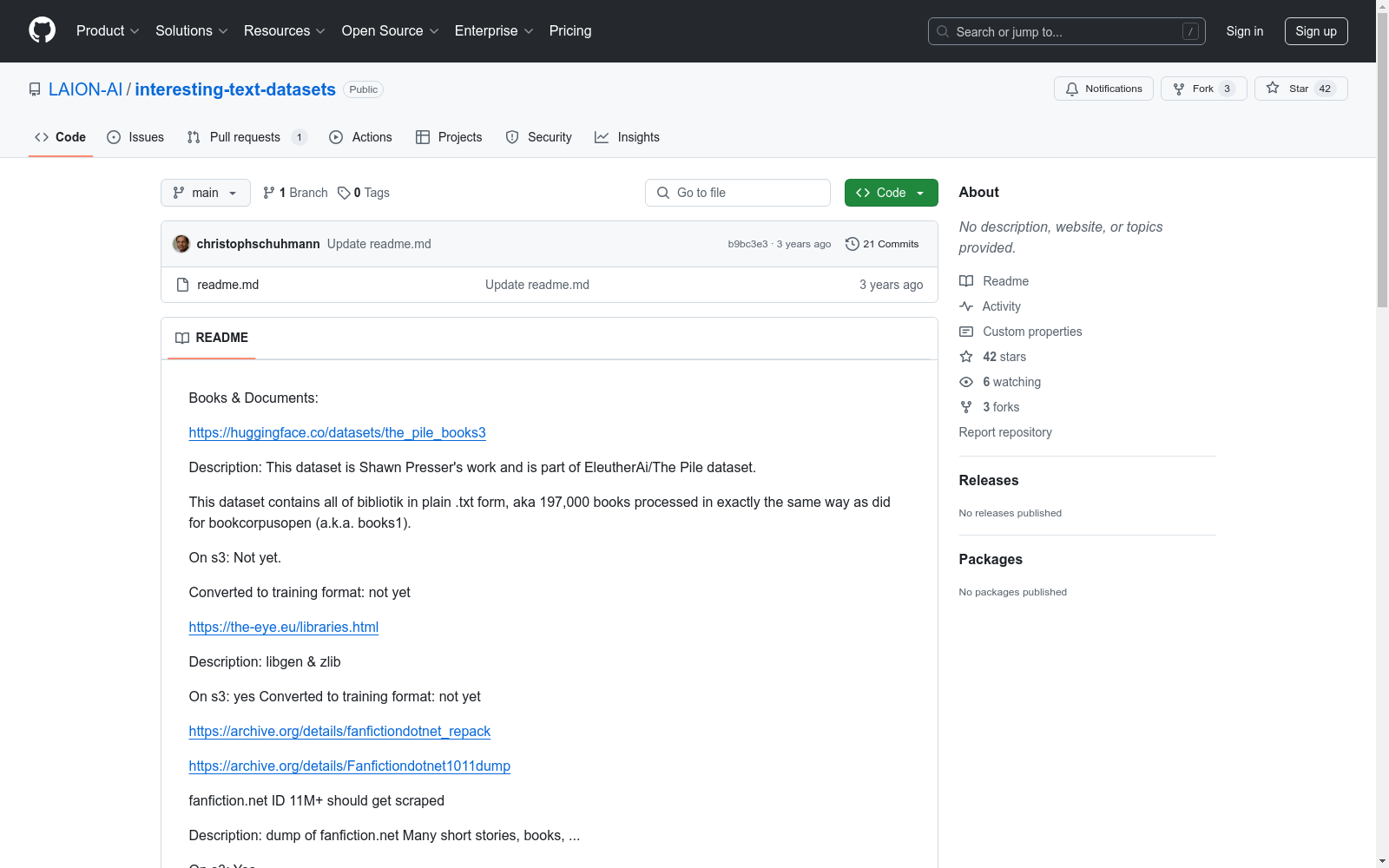The height and width of the screenshot is (868, 1389).
Task: Expand the Open Source menu
Action: click(391, 30)
